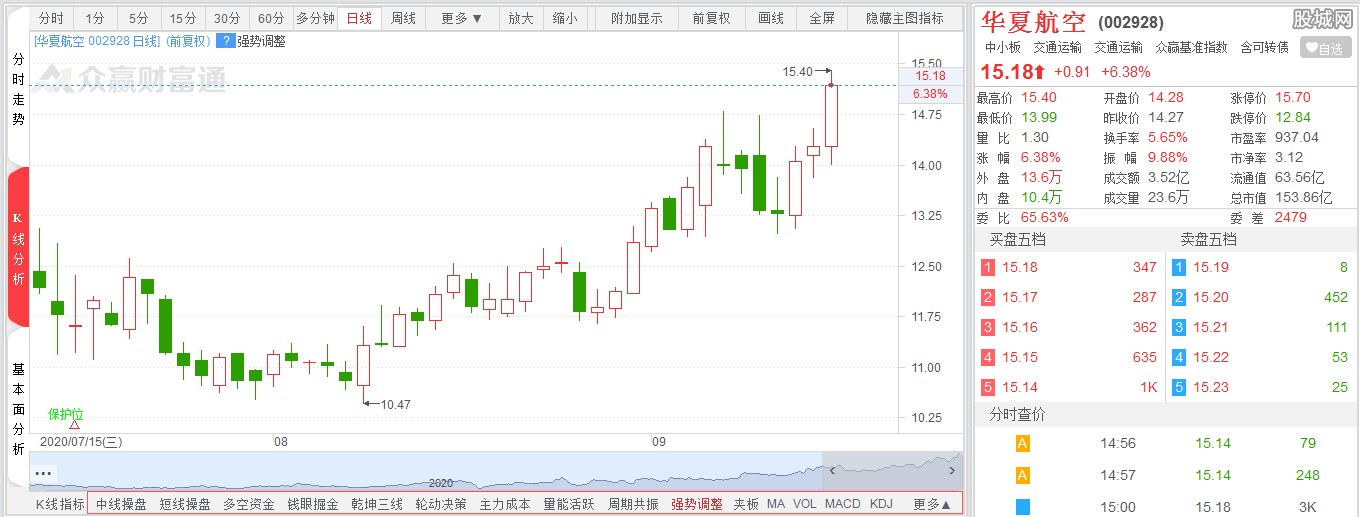This screenshot has width=1360, height=517.
Task: Switch to the 30分 timeframe
Action: 227,18
